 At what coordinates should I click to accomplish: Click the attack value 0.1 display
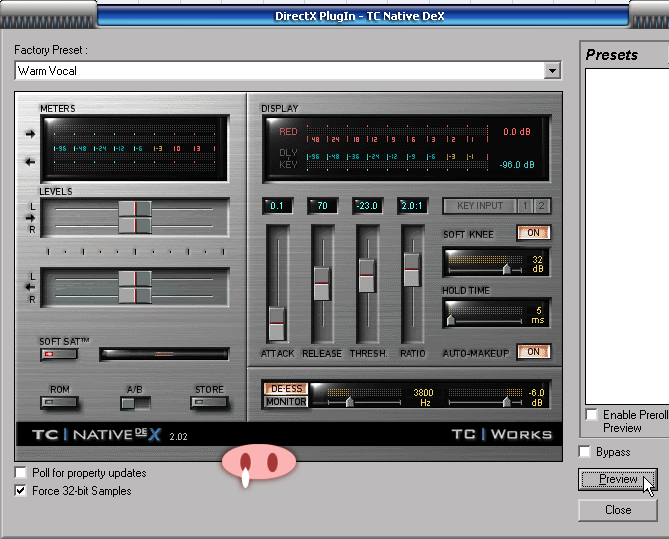(277, 206)
